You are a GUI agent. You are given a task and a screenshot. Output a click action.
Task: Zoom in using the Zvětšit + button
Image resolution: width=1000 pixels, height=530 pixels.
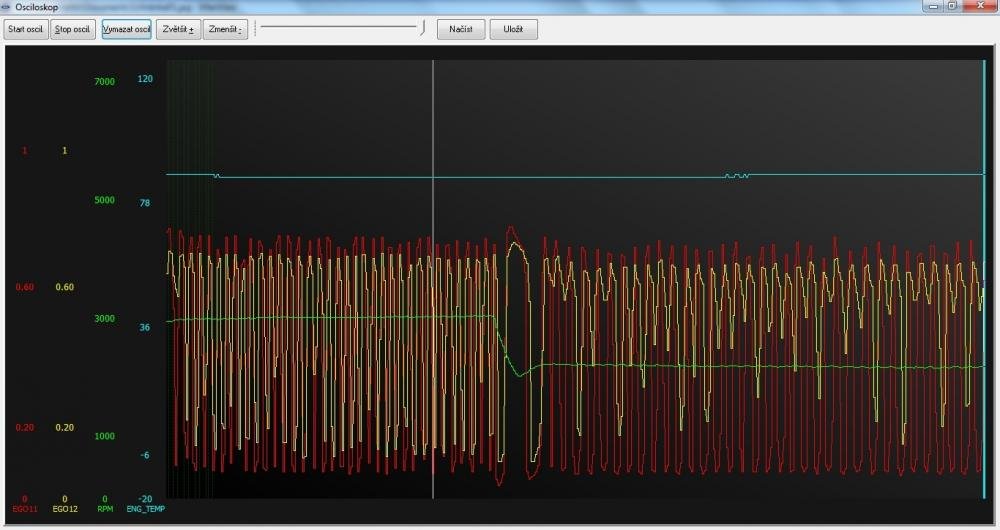click(179, 29)
